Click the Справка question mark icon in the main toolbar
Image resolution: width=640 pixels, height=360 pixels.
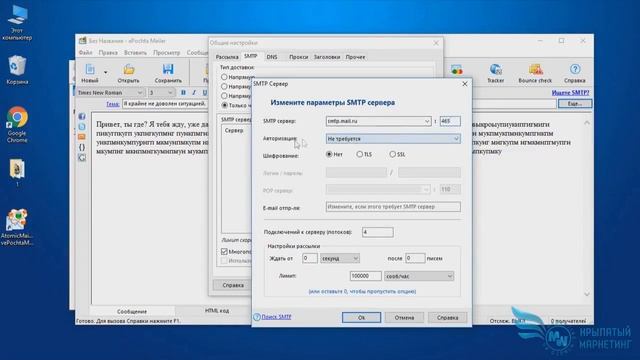point(575,69)
